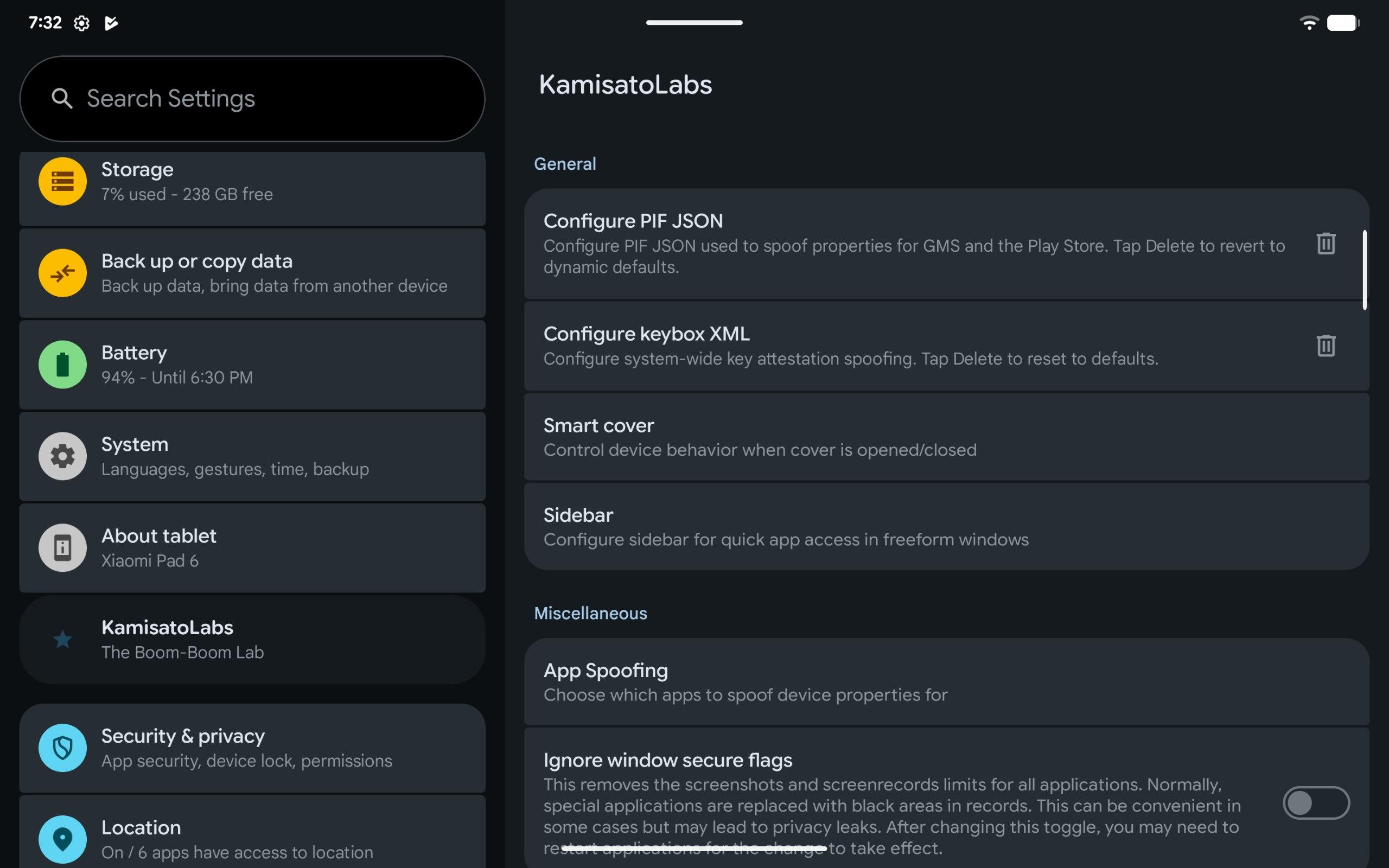This screenshot has height=868, width=1389.
Task: Click the green Battery icon
Action: point(62,365)
